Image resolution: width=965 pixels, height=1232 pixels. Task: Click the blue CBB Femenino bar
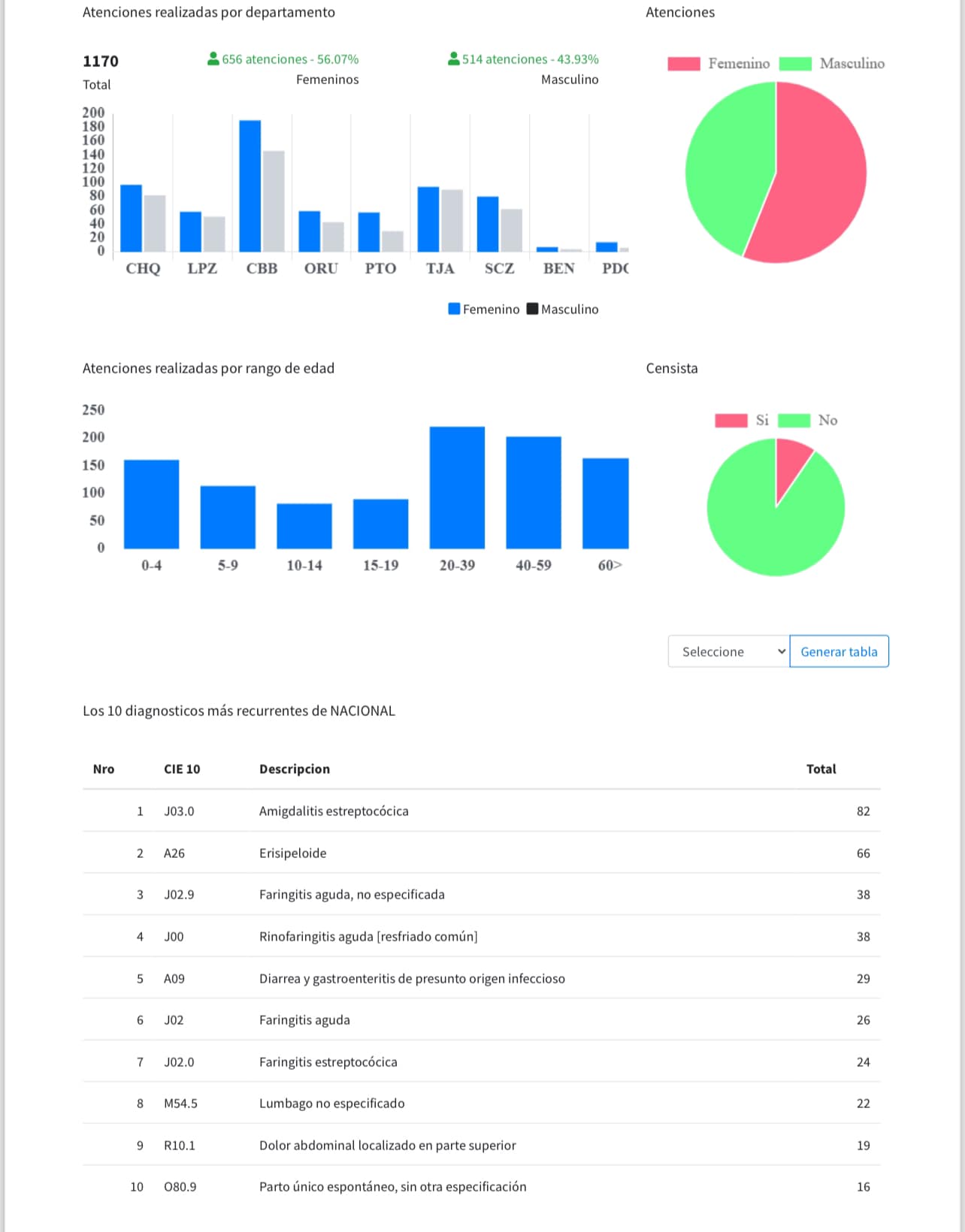pyautogui.click(x=250, y=186)
